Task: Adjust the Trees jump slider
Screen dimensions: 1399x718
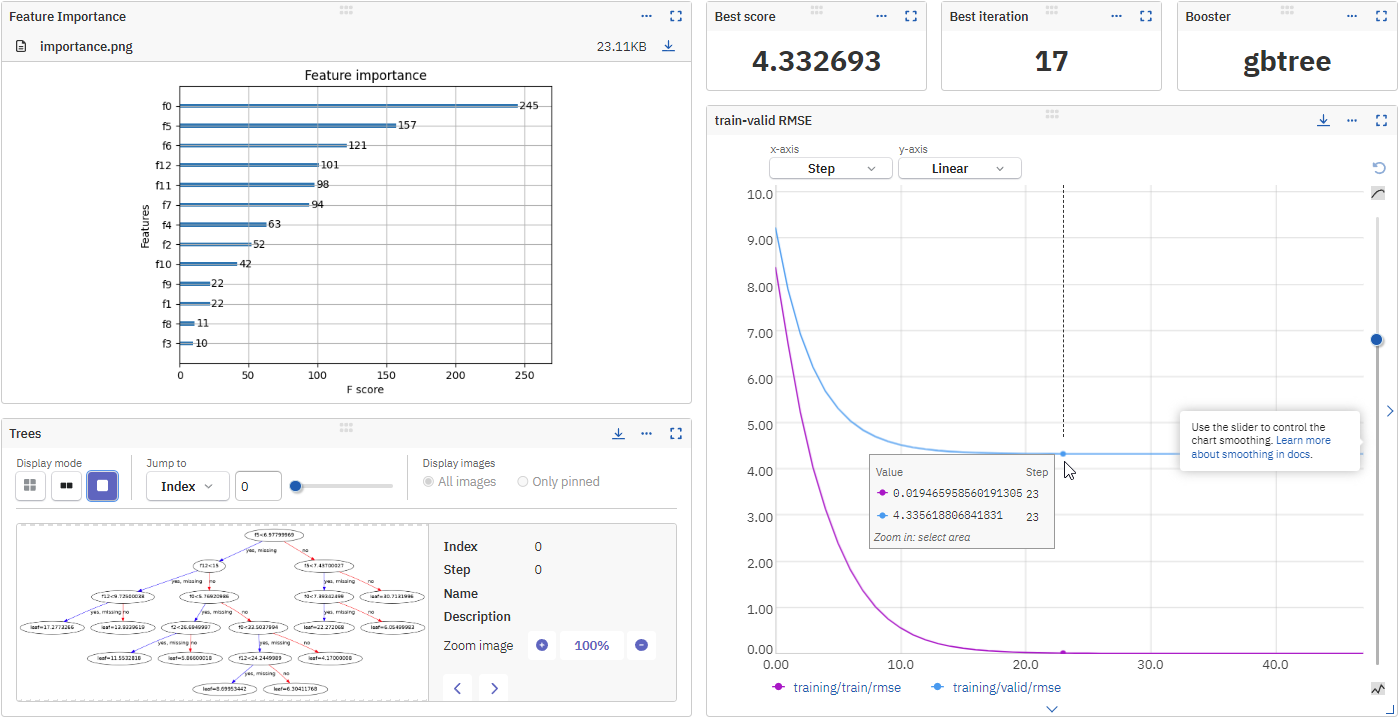Action: [295, 486]
